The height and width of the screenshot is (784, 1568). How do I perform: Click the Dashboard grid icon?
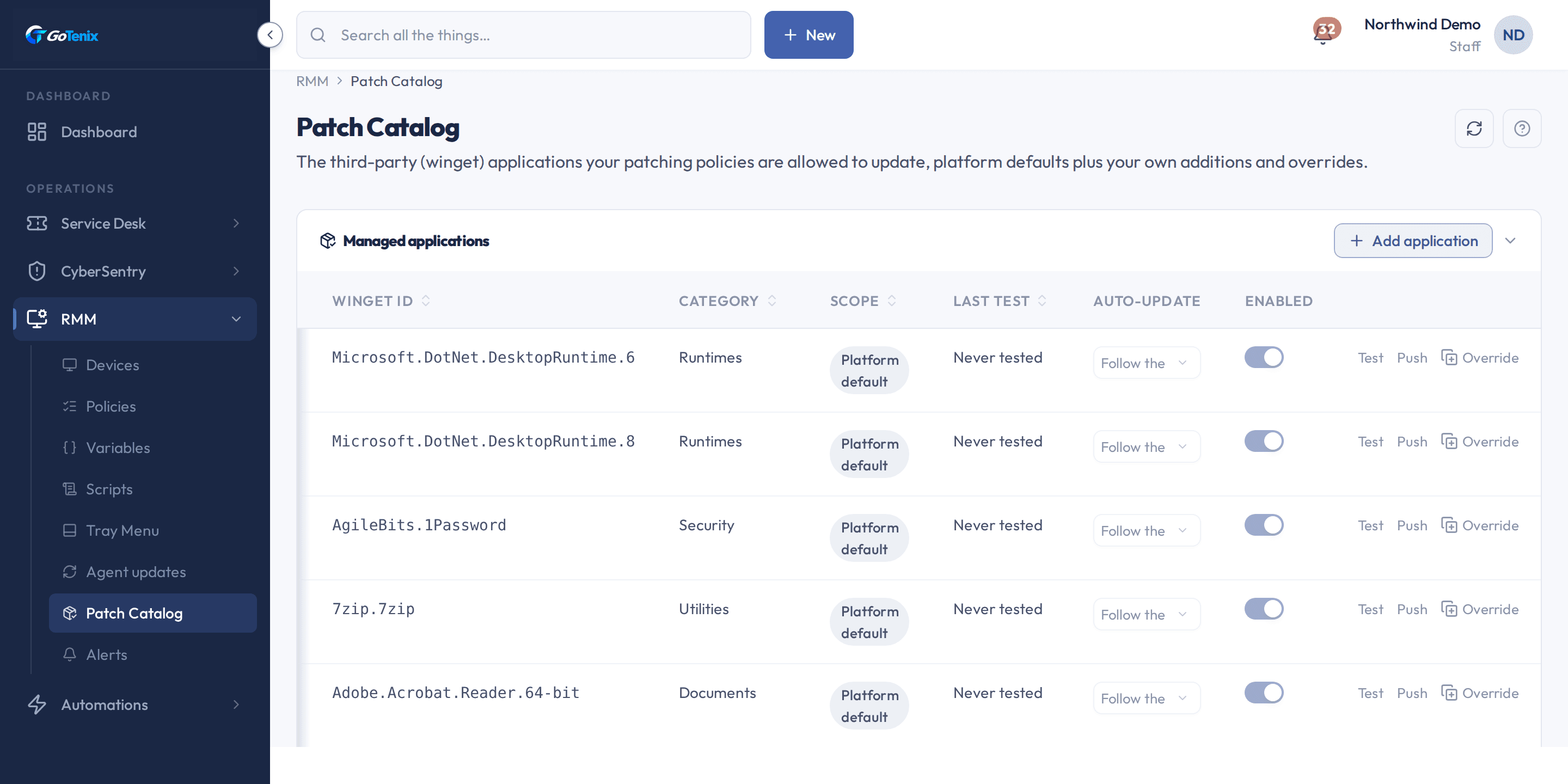(36, 131)
